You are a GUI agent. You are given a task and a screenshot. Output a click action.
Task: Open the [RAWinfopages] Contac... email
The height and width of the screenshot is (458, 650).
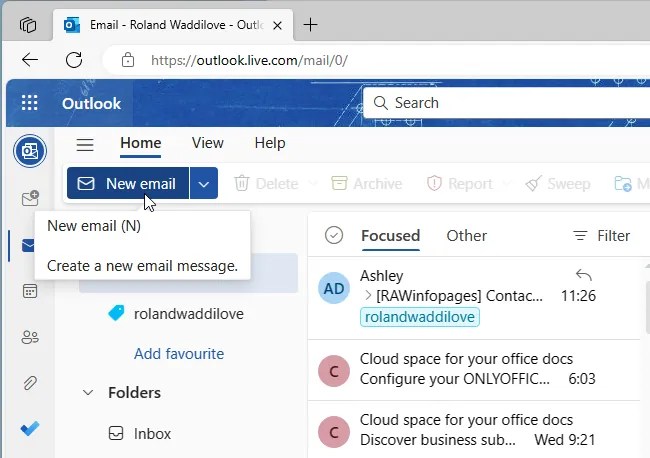pos(474,298)
